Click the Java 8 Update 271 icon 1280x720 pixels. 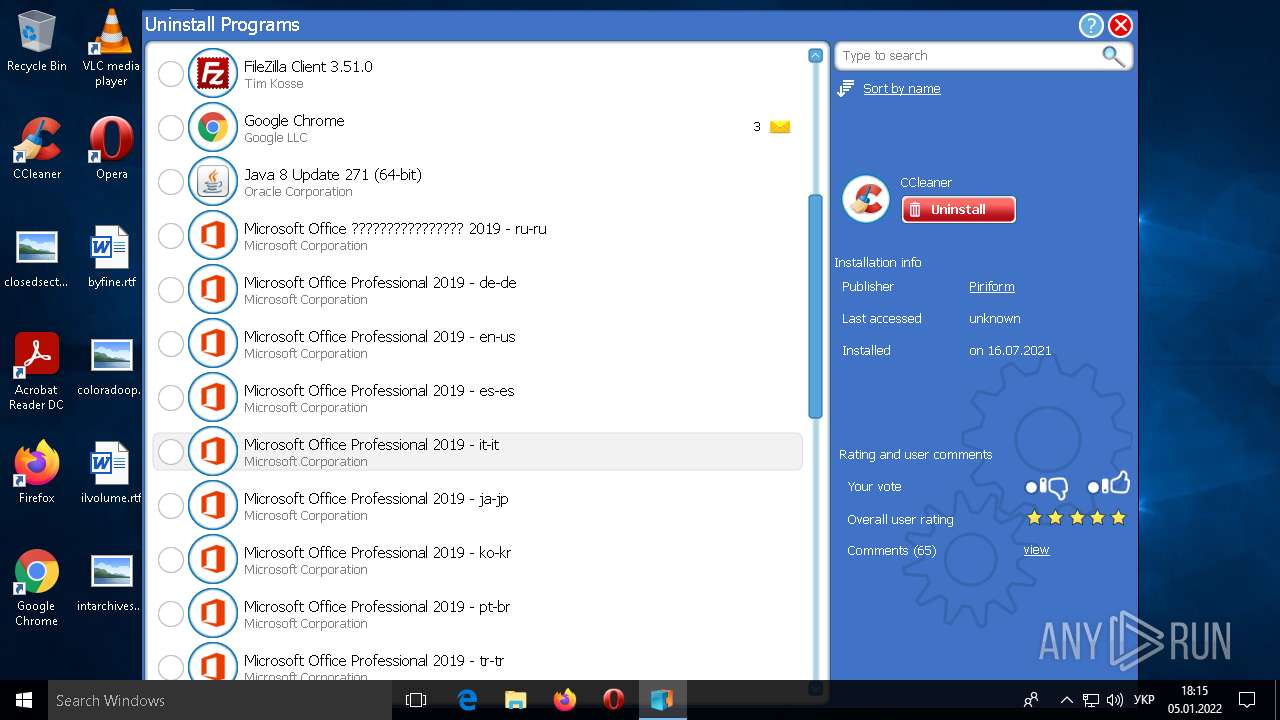pos(212,181)
